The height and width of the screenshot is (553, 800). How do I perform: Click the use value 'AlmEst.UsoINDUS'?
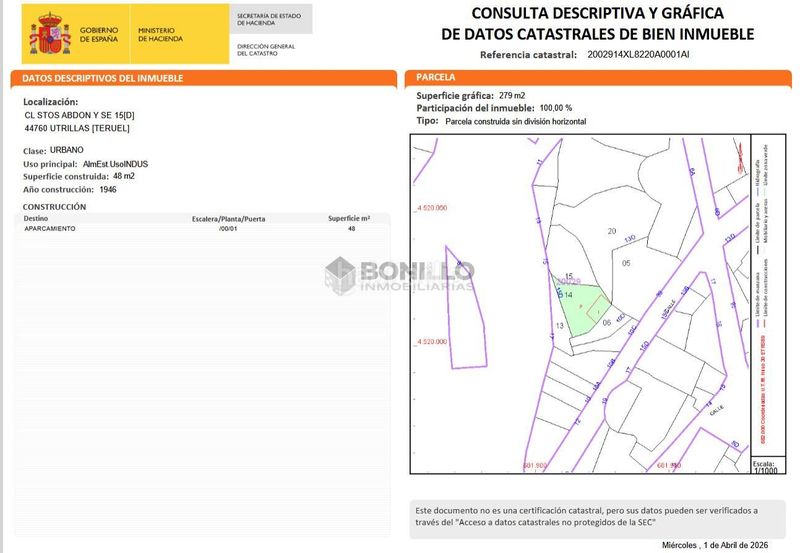115,164
